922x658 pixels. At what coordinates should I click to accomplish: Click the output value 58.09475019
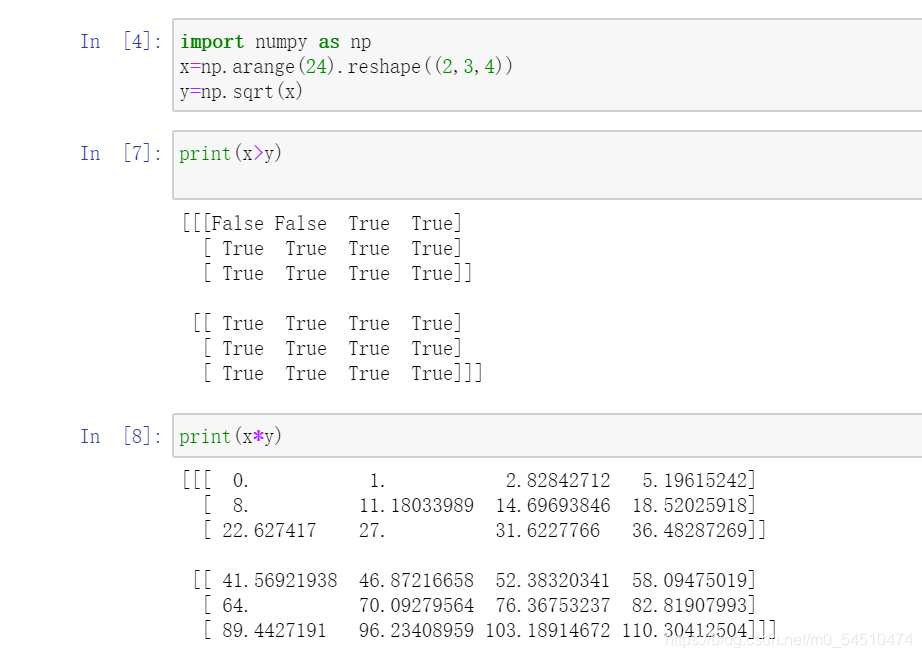pos(690,581)
